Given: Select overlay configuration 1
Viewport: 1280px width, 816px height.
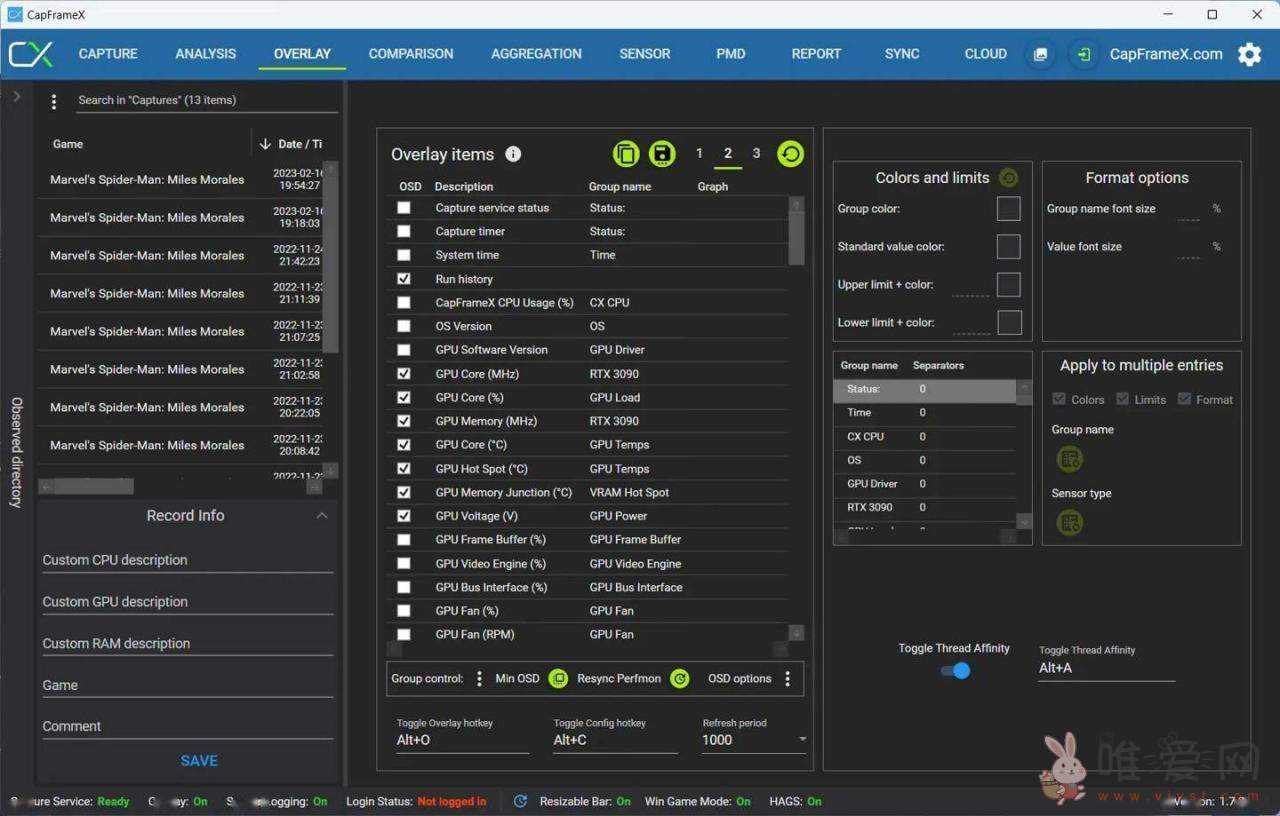Looking at the screenshot, I should coord(699,153).
